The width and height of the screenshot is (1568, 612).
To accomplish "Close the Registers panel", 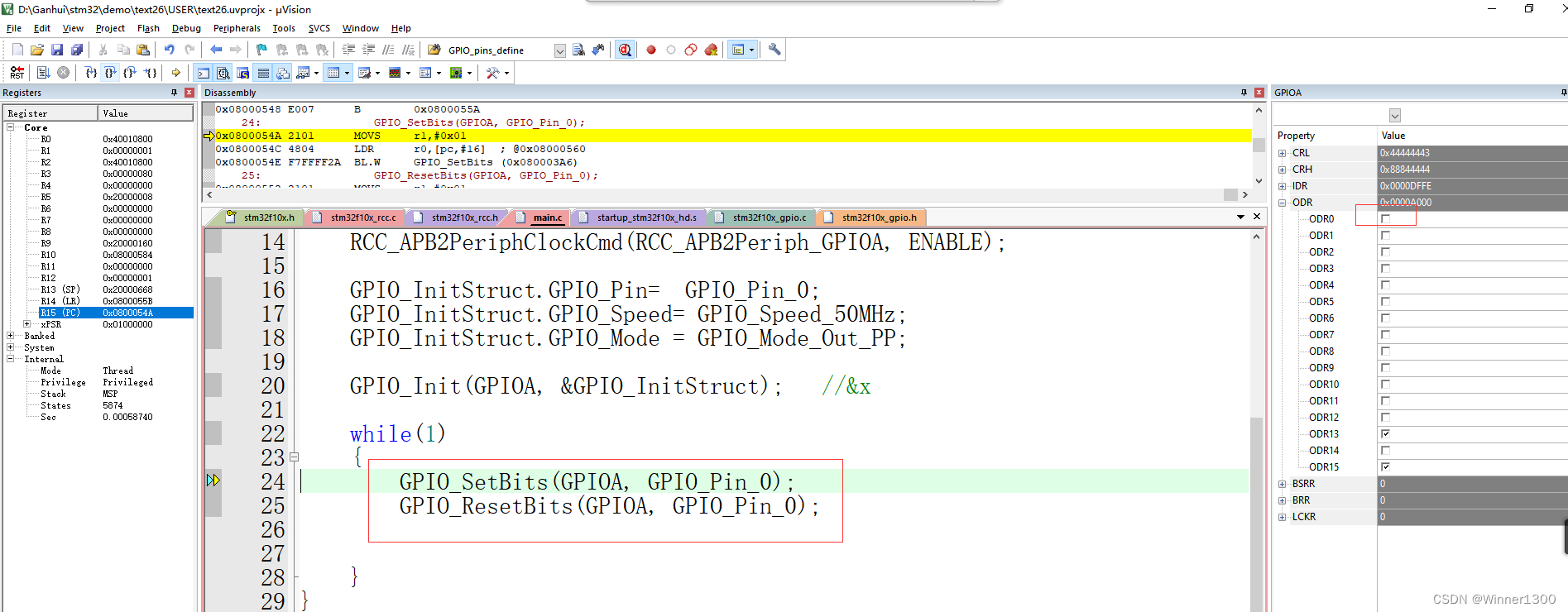I will [189, 93].
